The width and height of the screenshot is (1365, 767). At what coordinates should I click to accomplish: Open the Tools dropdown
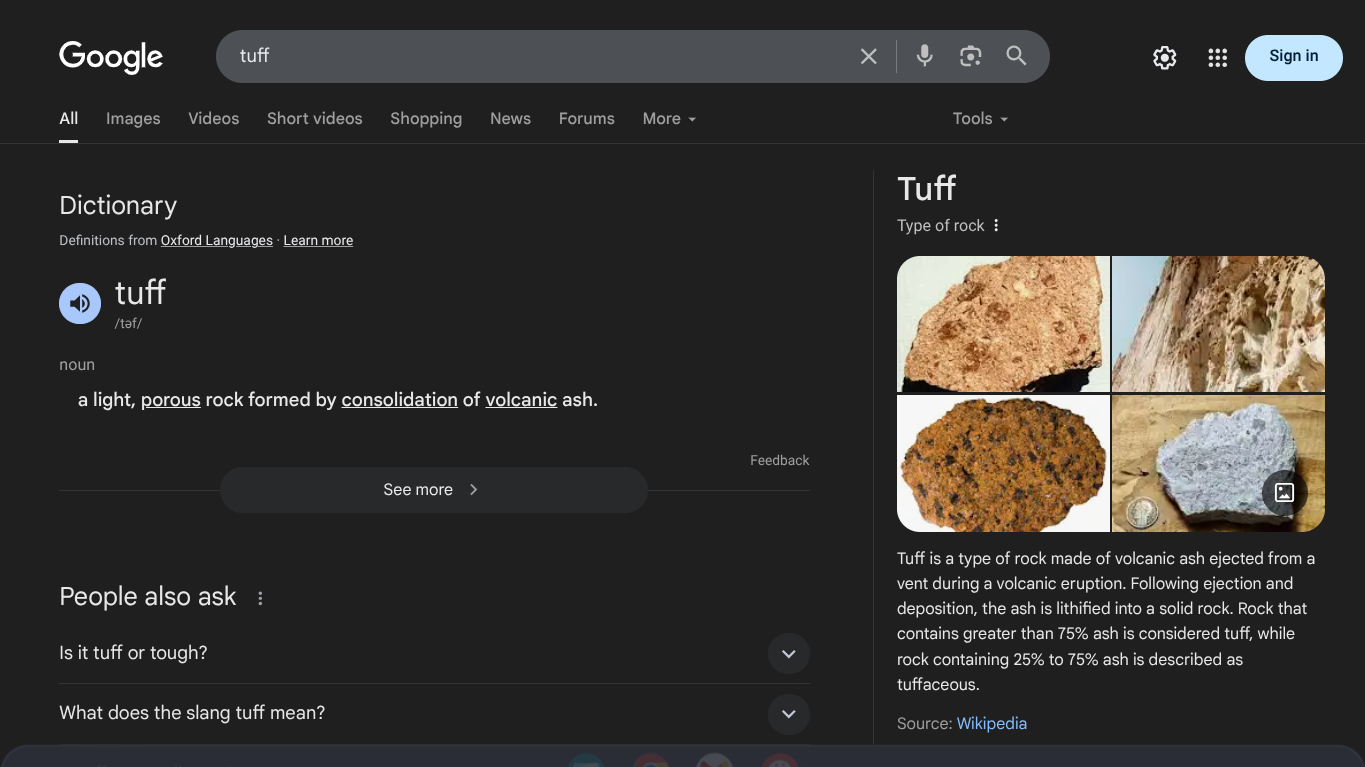pos(980,119)
